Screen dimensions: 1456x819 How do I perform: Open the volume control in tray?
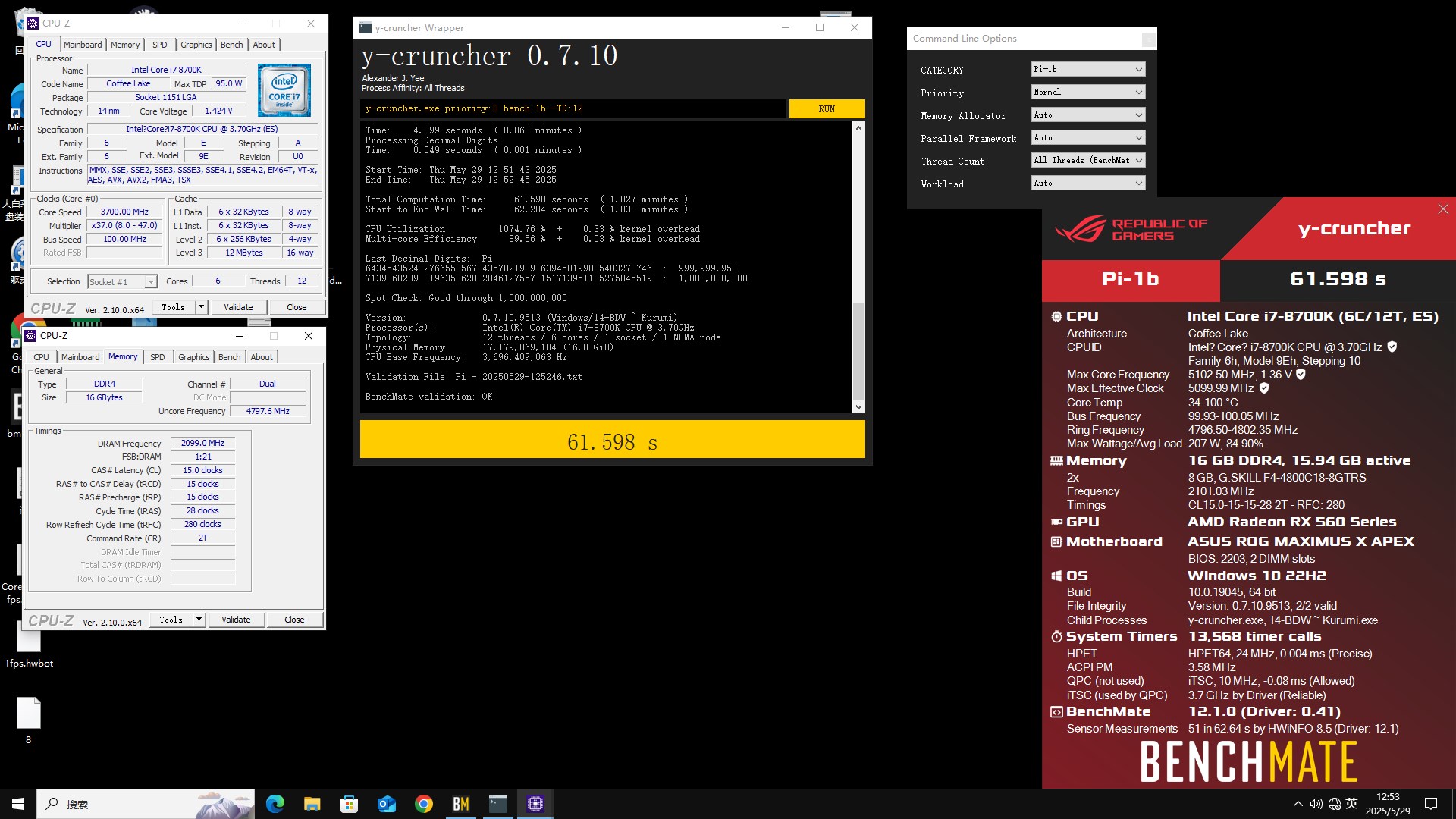pyautogui.click(x=1316, y=804)
